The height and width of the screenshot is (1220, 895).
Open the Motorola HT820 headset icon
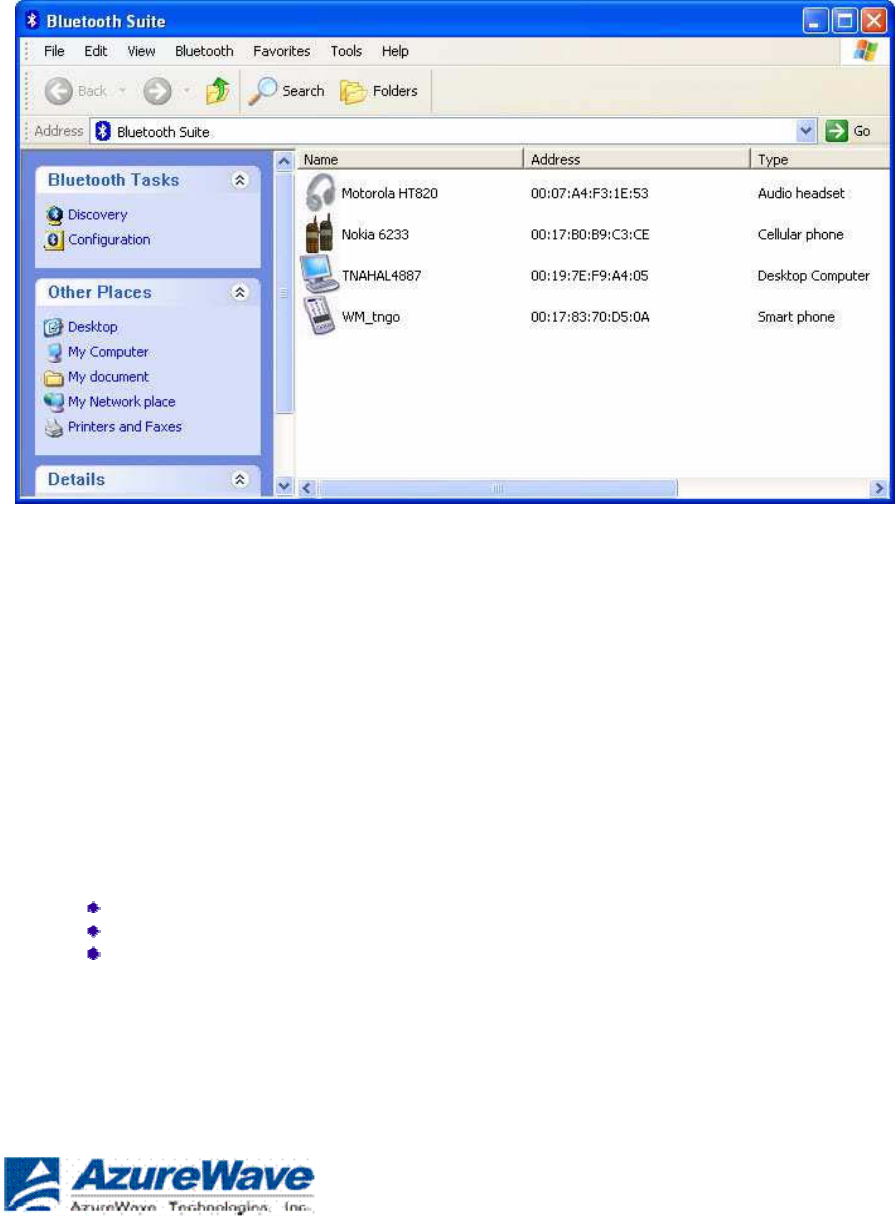(x=320, y=192)
